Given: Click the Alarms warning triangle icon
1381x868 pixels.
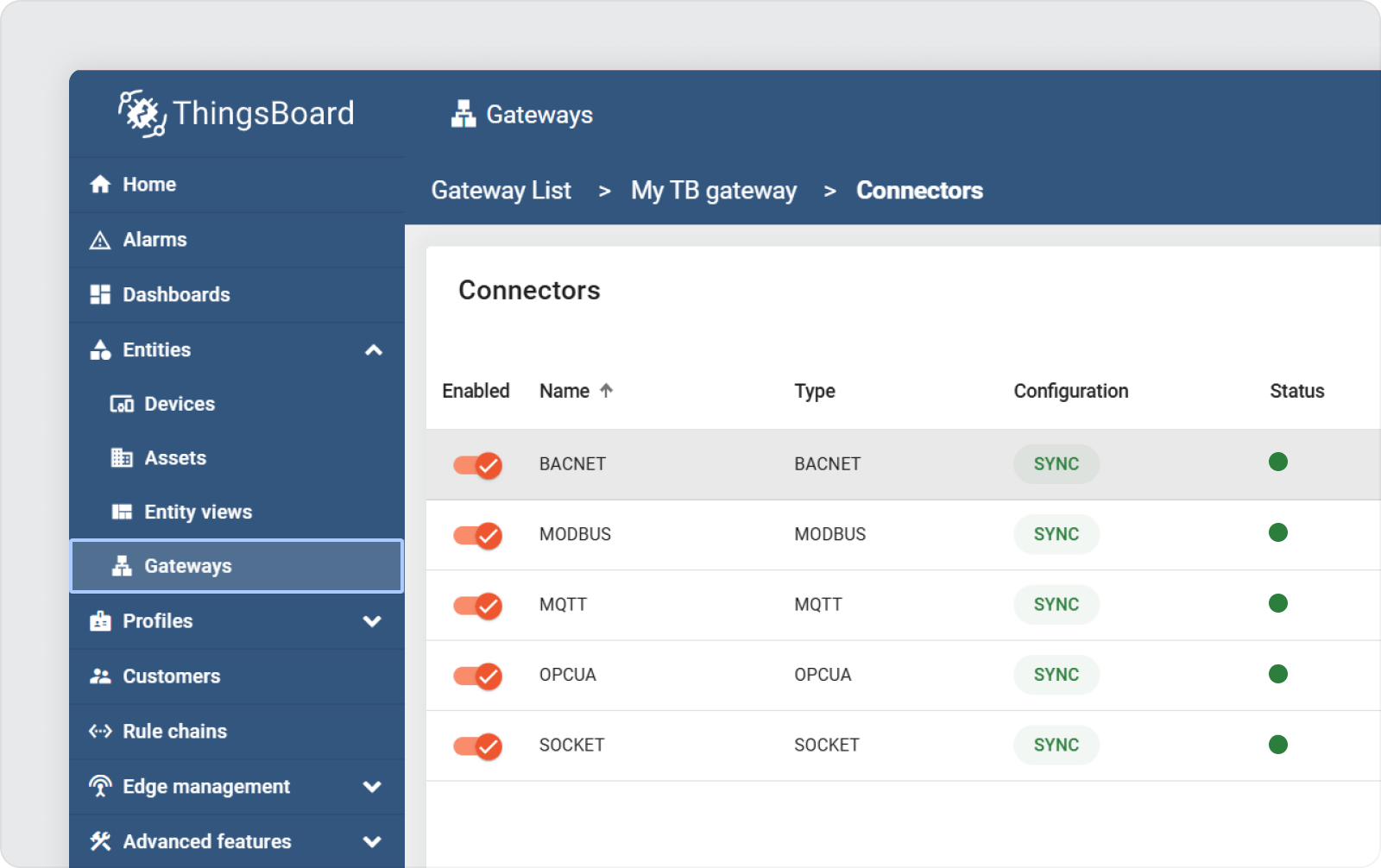Looking at the screenshot, I should 101,240.
